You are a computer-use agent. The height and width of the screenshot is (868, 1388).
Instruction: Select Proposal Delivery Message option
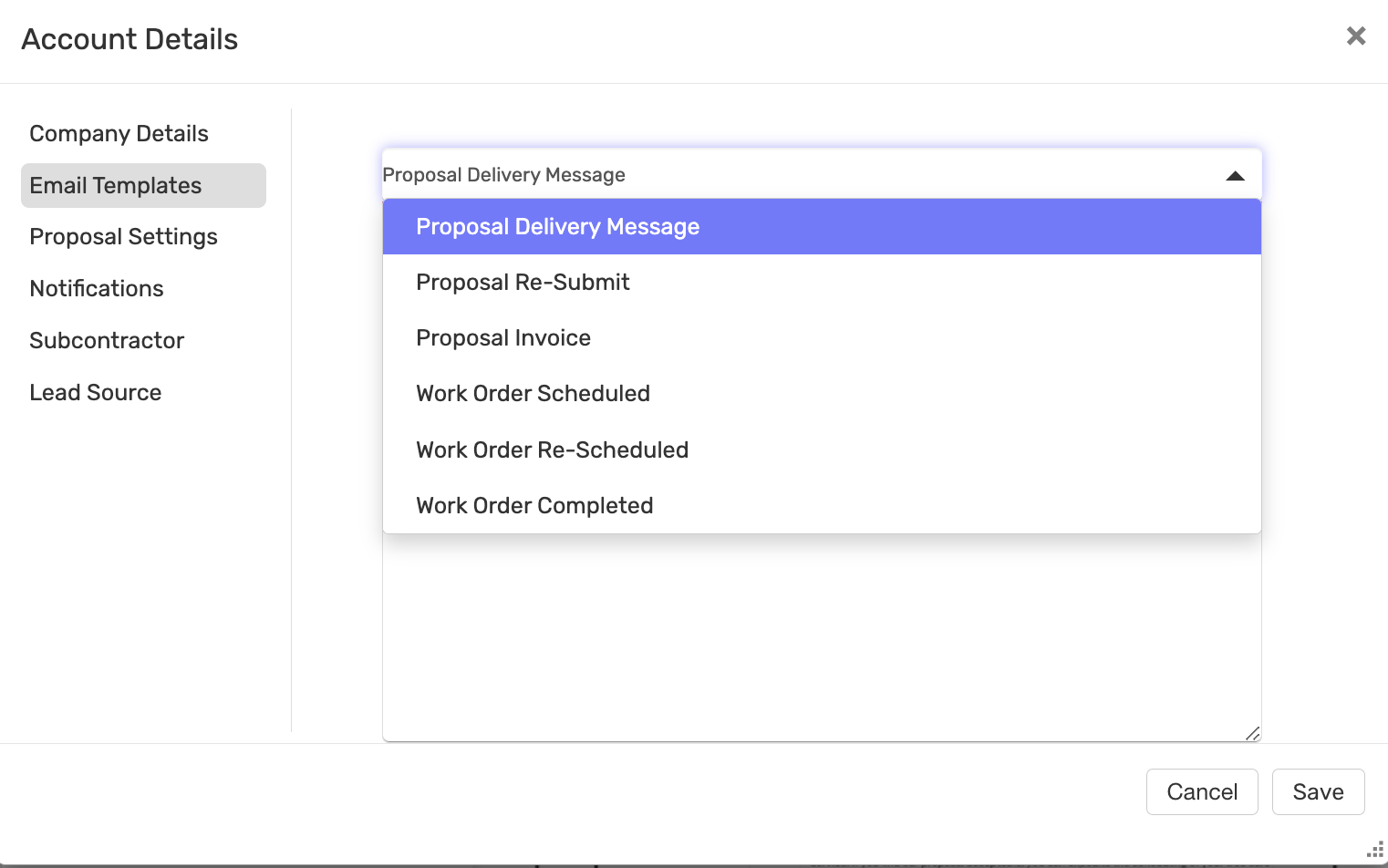click(x=822, y=226)
